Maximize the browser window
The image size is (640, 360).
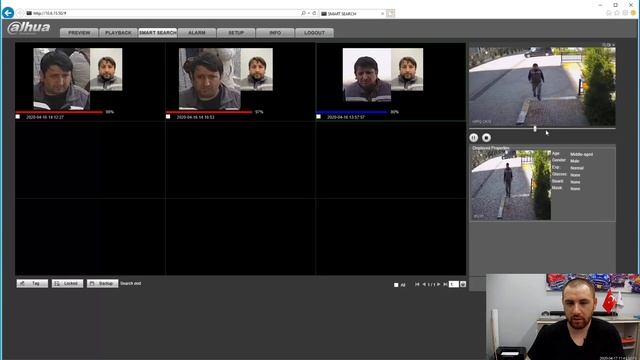click(616, 5)
